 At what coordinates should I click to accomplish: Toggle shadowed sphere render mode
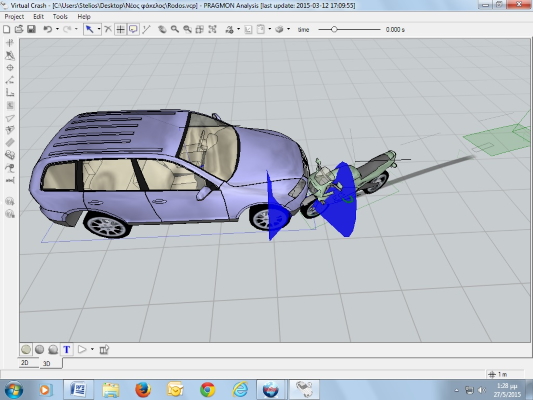point(53,349)
